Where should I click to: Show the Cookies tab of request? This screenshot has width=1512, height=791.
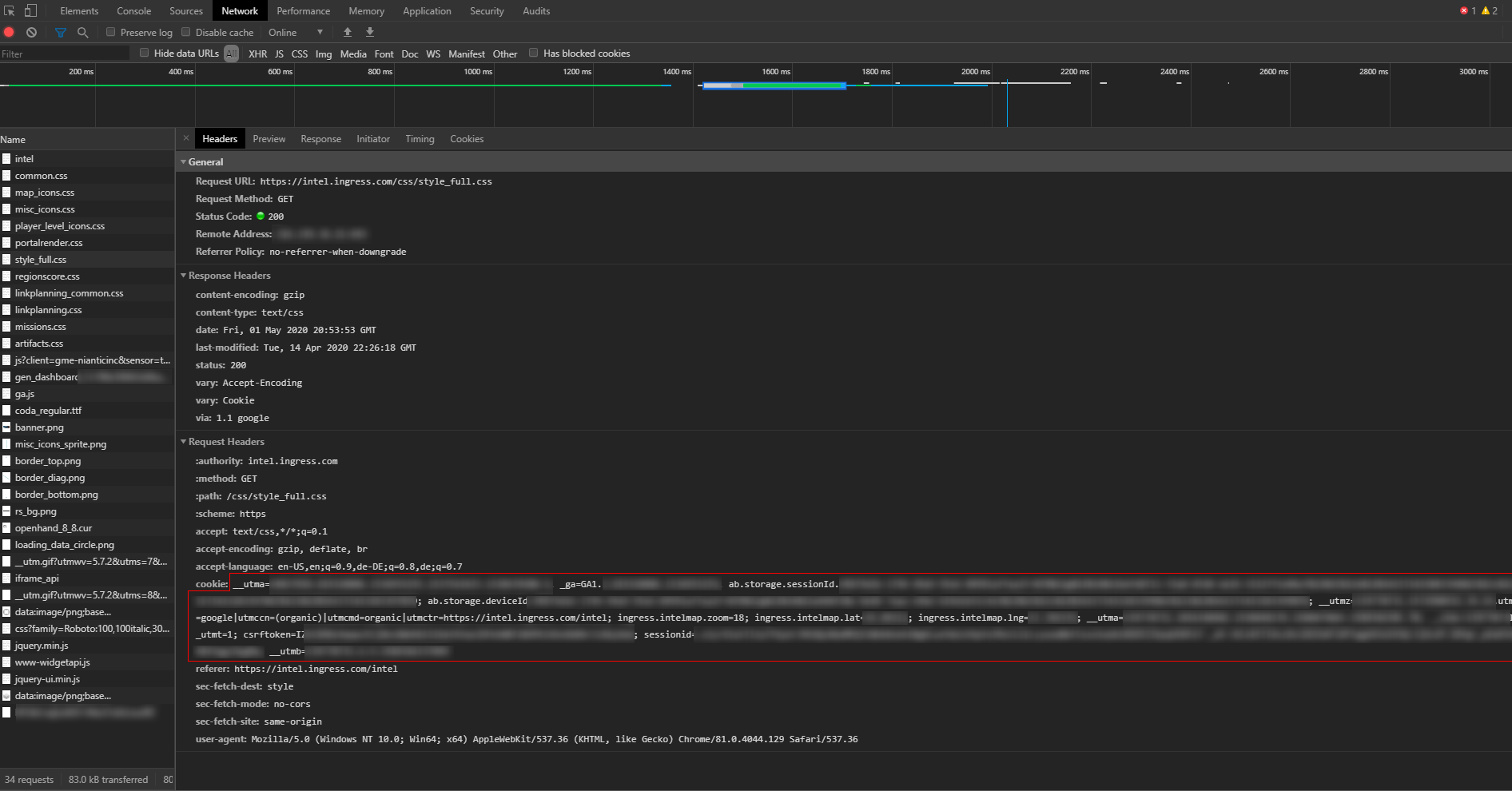pos(467,138)
